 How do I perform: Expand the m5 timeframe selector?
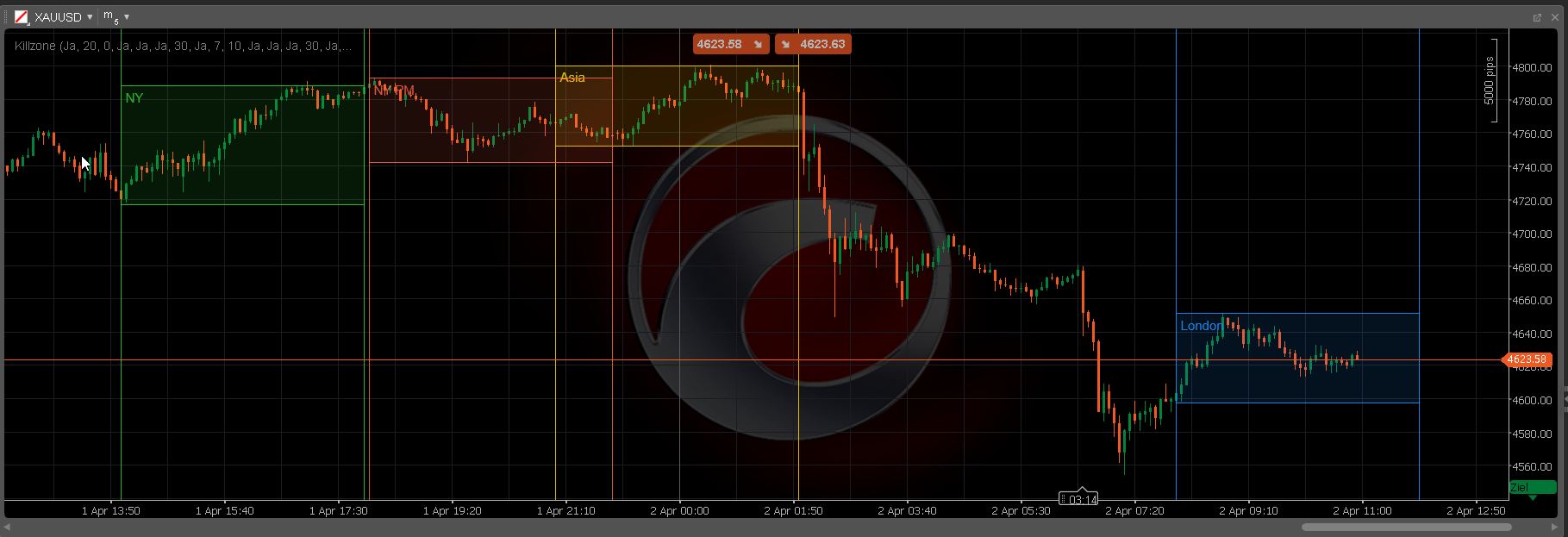click(127, 17)
